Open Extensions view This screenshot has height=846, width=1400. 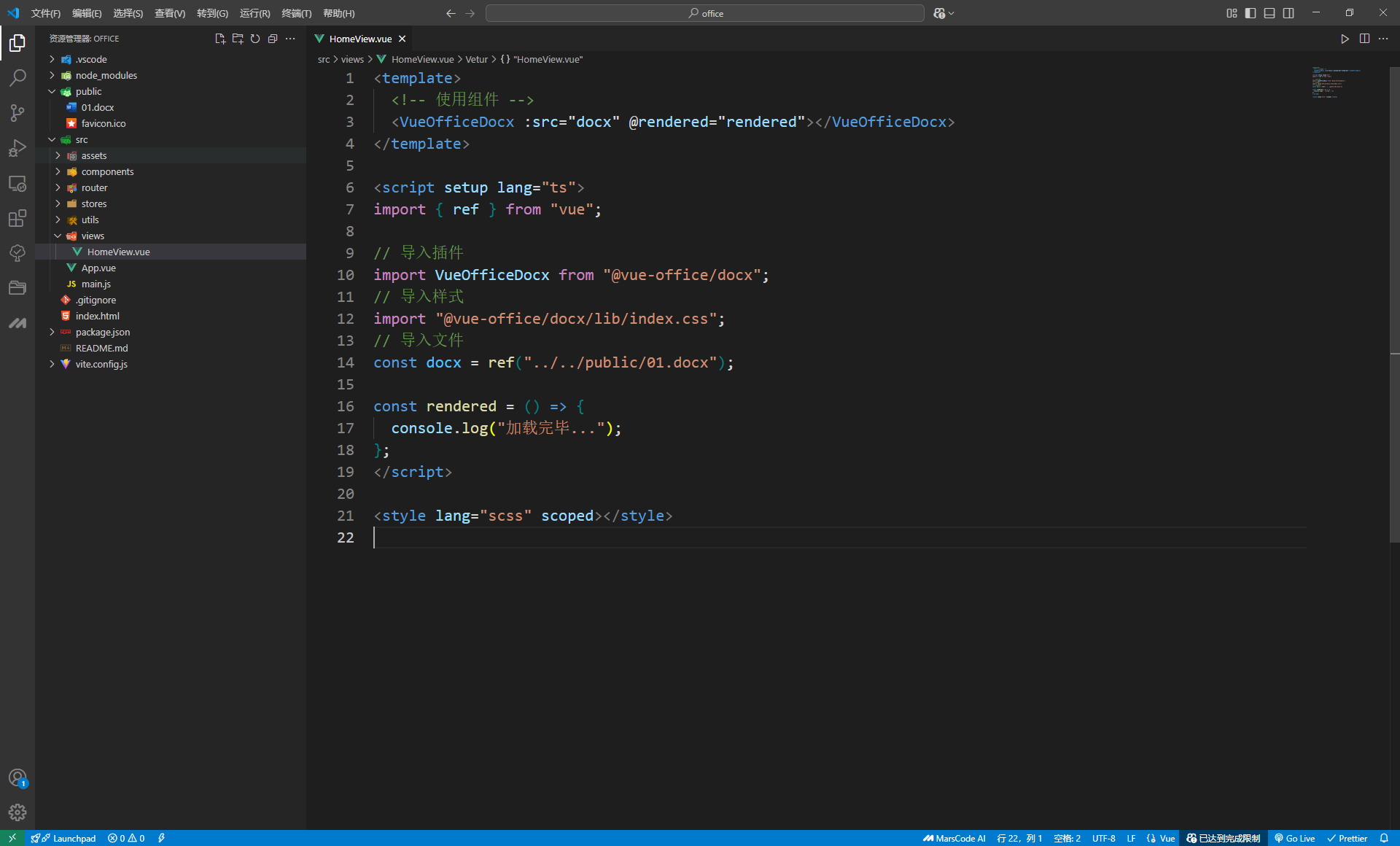coord(17,218)
